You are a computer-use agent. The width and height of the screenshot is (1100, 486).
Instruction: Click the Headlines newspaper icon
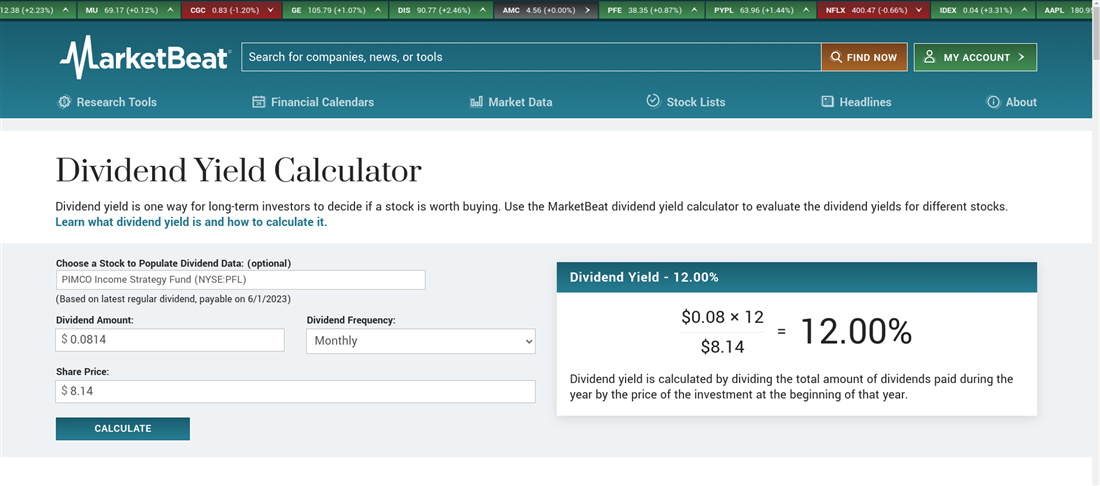[827, 102]
